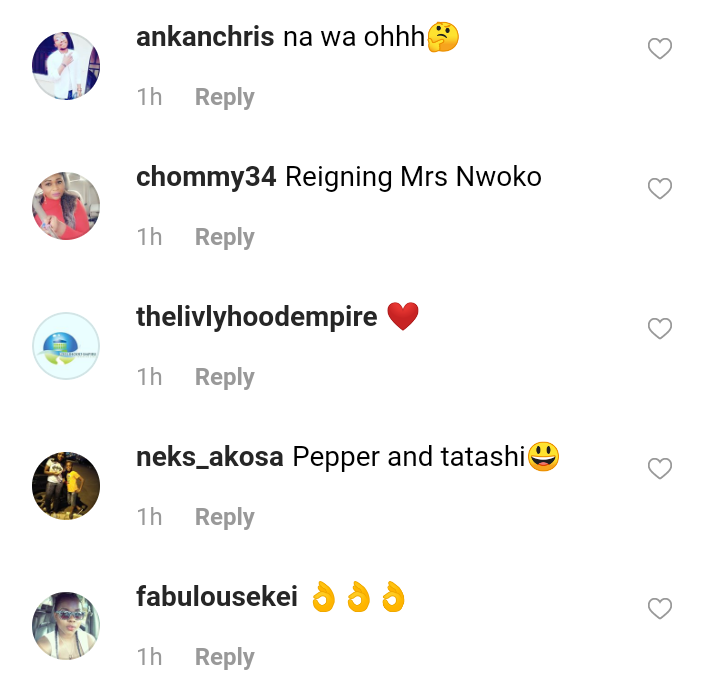Reply to ankanchris's comment
The width and height of the screenshot is (720, 694).
point(224,98)
